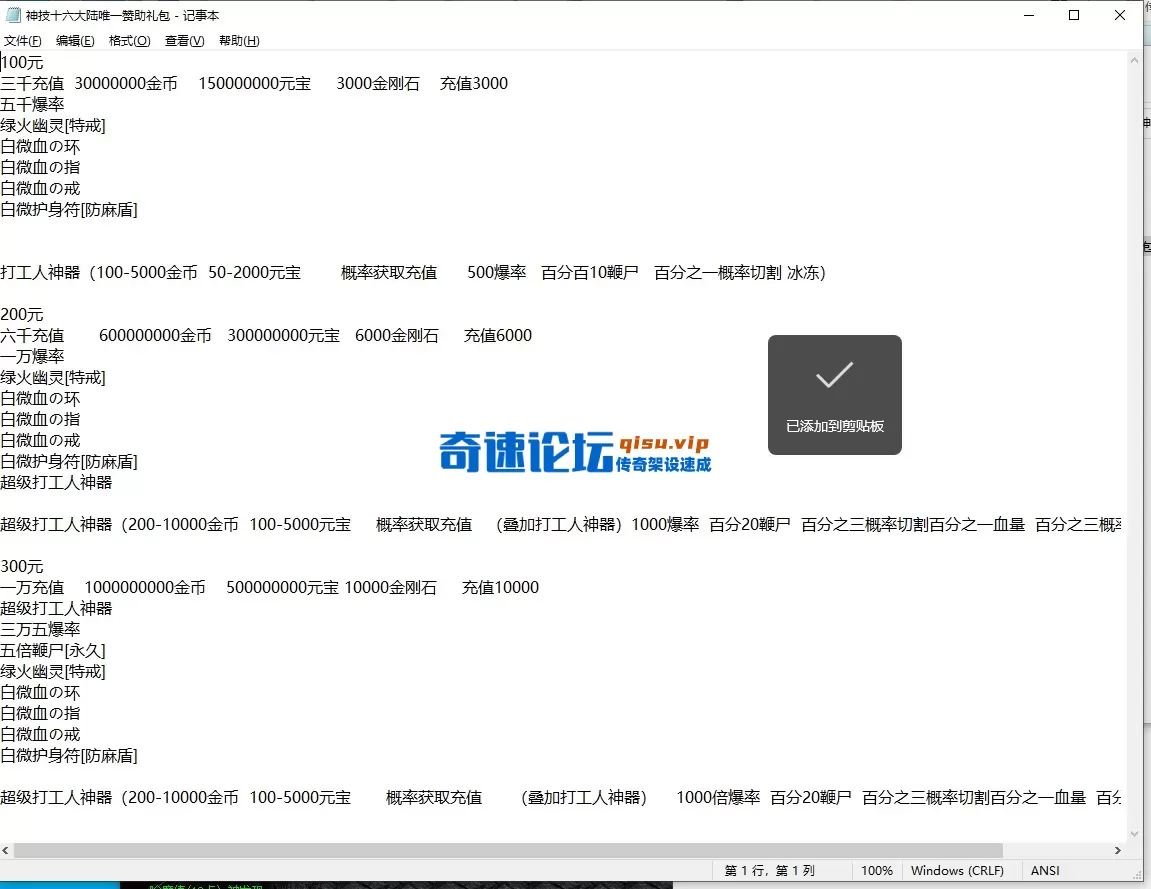
Task: Click the text 500000000元宝
Action: (283, 587)
